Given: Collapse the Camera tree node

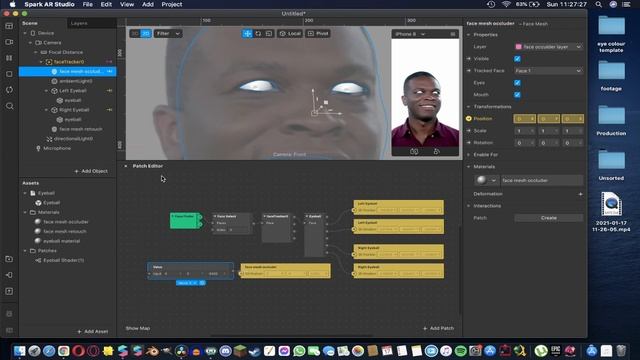Looking at the screenshot, I should [x=31, y=42].
